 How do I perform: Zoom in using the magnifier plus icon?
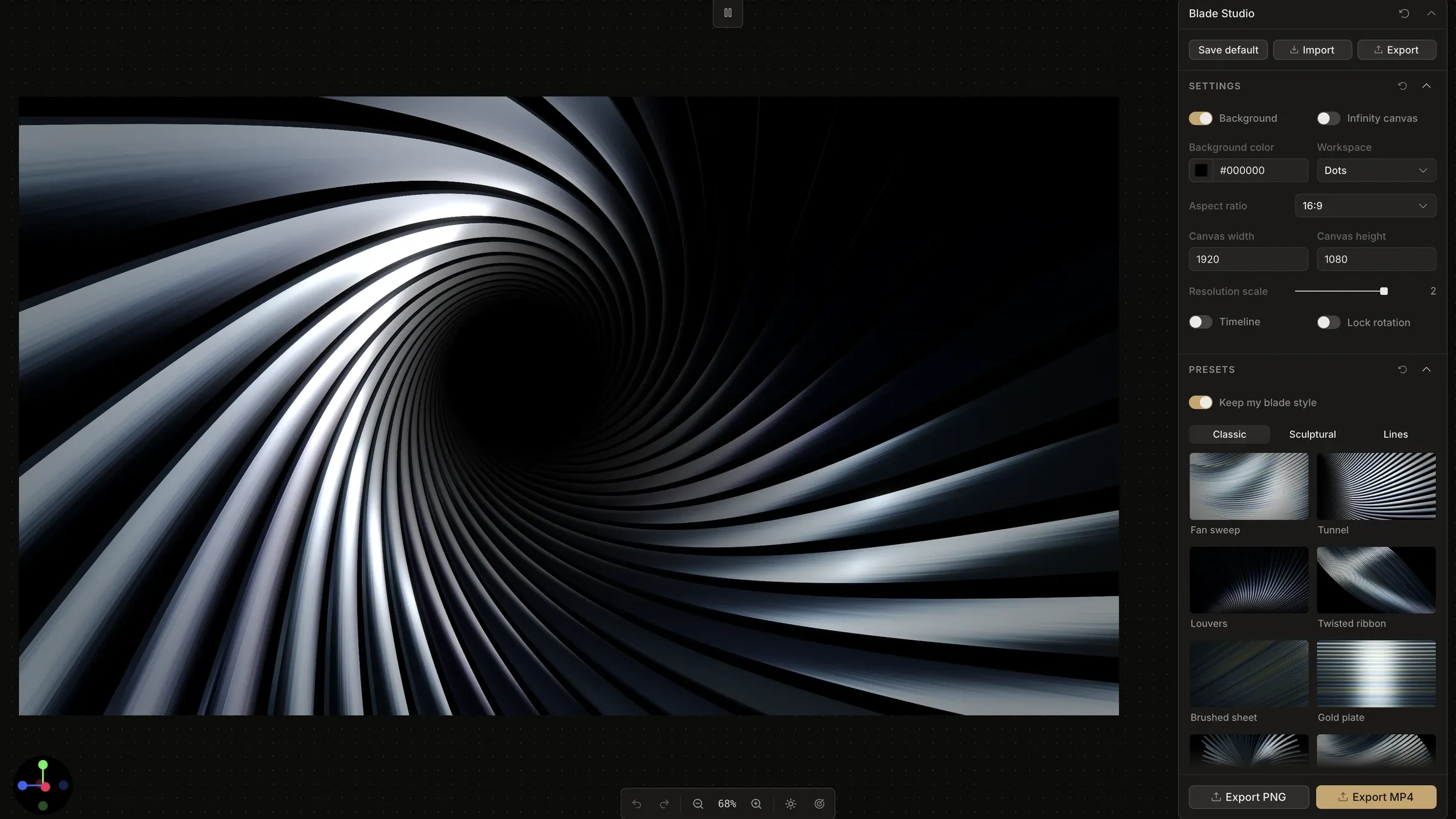click(x=756, y=804)
